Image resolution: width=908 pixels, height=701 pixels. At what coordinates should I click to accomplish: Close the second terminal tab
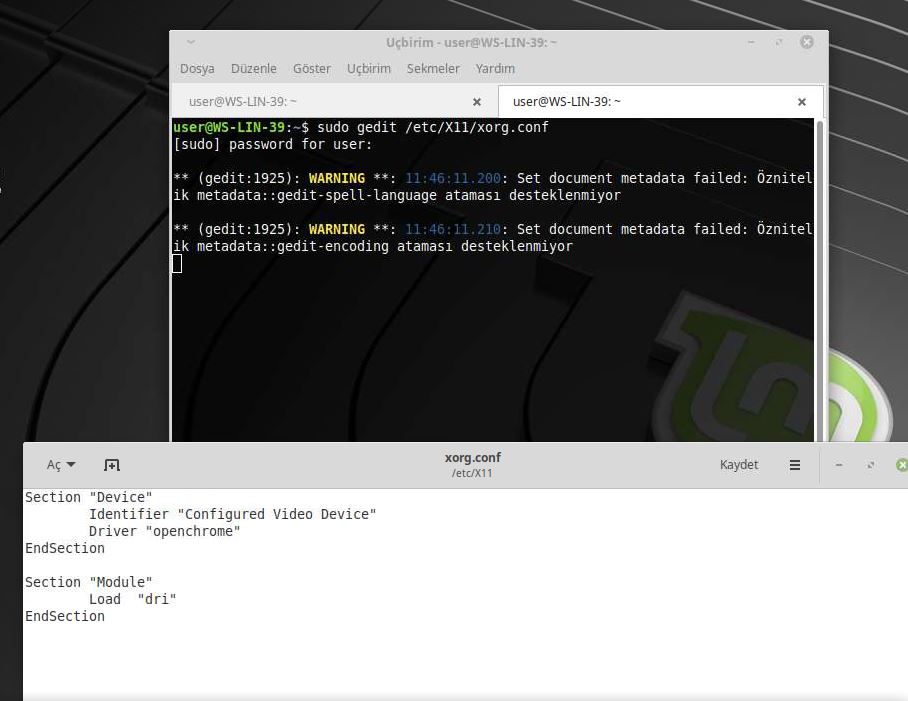(801, 102)
